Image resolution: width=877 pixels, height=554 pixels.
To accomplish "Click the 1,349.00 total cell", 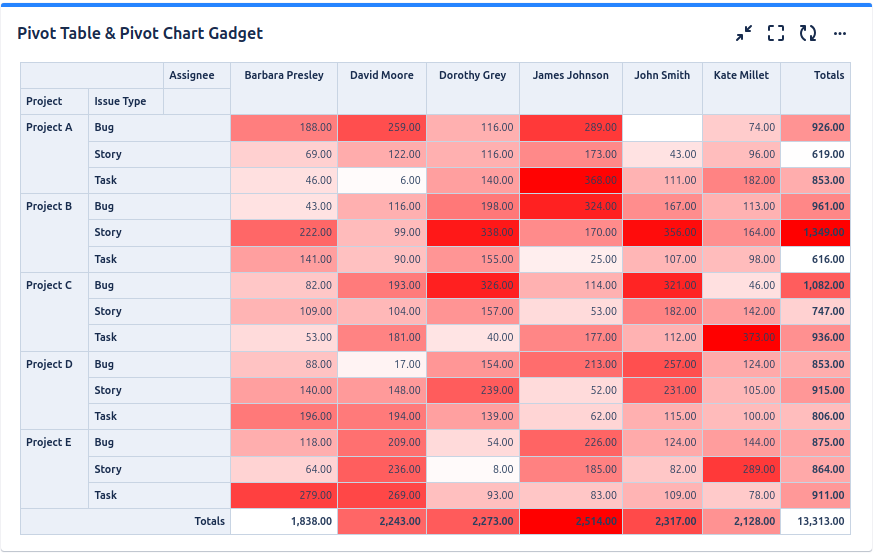I will 815,233.
